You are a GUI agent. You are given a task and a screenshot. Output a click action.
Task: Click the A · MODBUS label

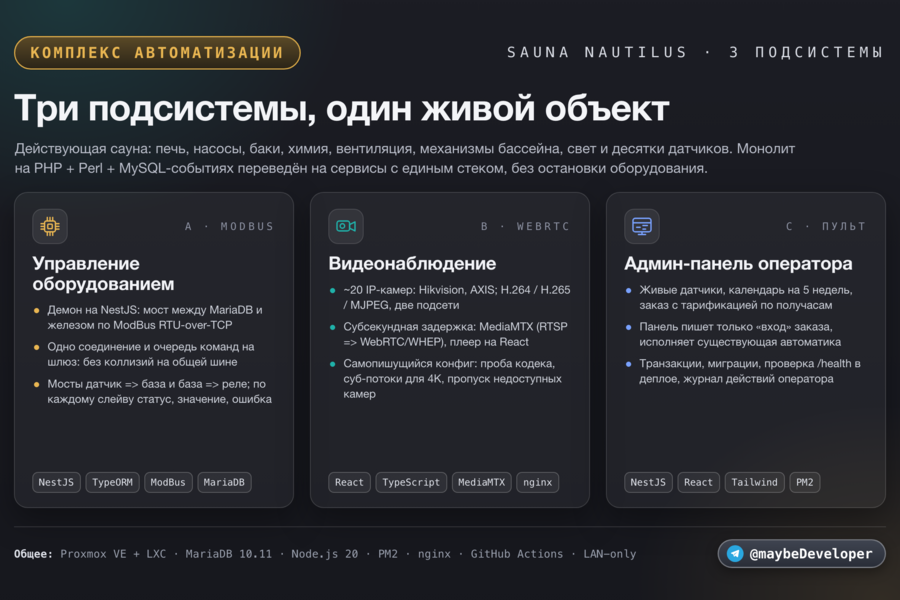coord(229,226)
